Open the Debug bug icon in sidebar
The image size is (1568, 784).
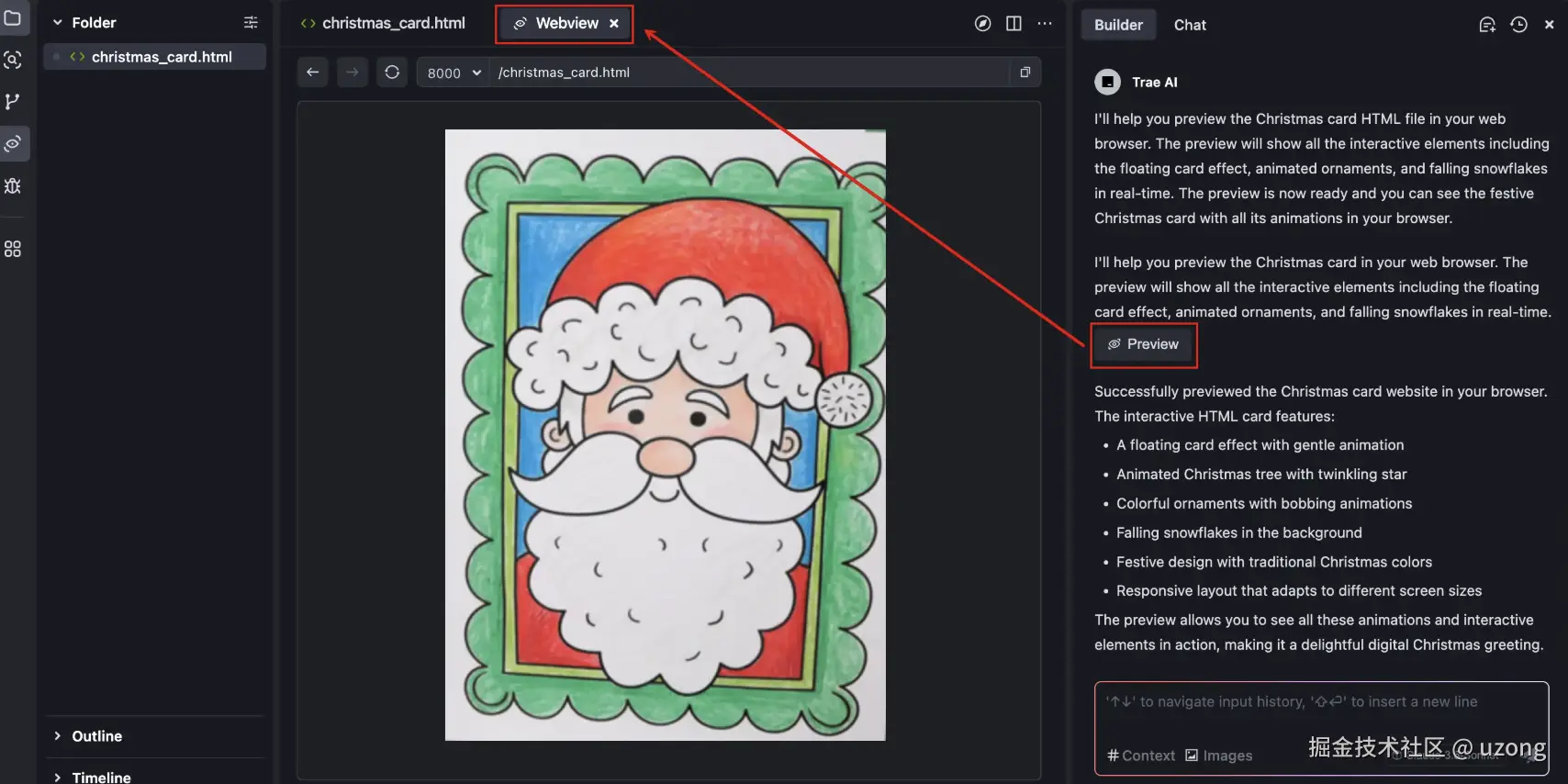click(13, 185)
